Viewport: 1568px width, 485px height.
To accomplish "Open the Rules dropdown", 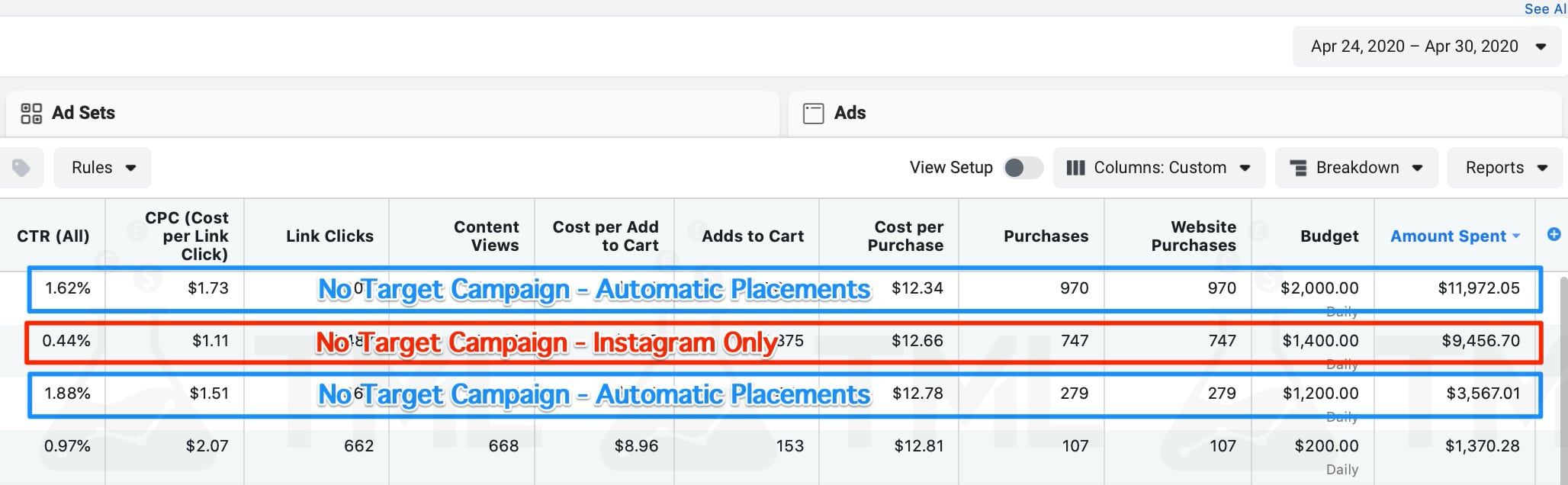I will click(103, 168).
